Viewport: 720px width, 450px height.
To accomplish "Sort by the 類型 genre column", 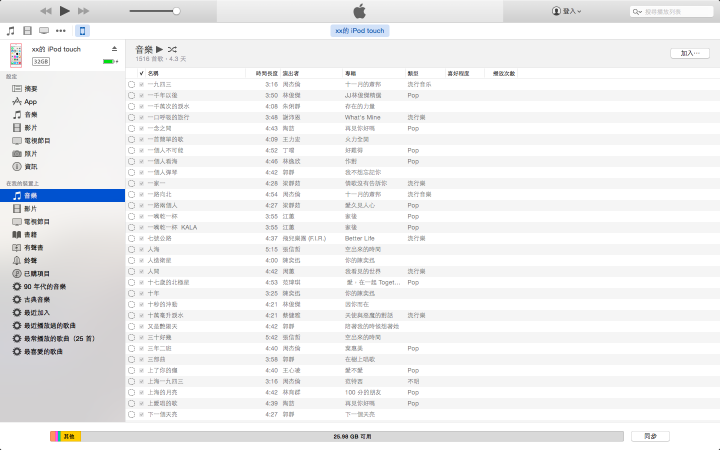I will click(426, 73).
